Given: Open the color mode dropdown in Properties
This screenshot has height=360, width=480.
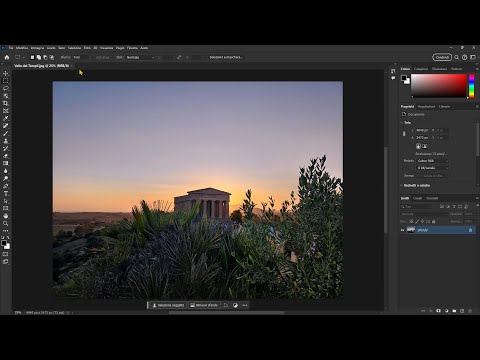Looking at the screenshot, I should pyautogui.click(x=433, y=161).
